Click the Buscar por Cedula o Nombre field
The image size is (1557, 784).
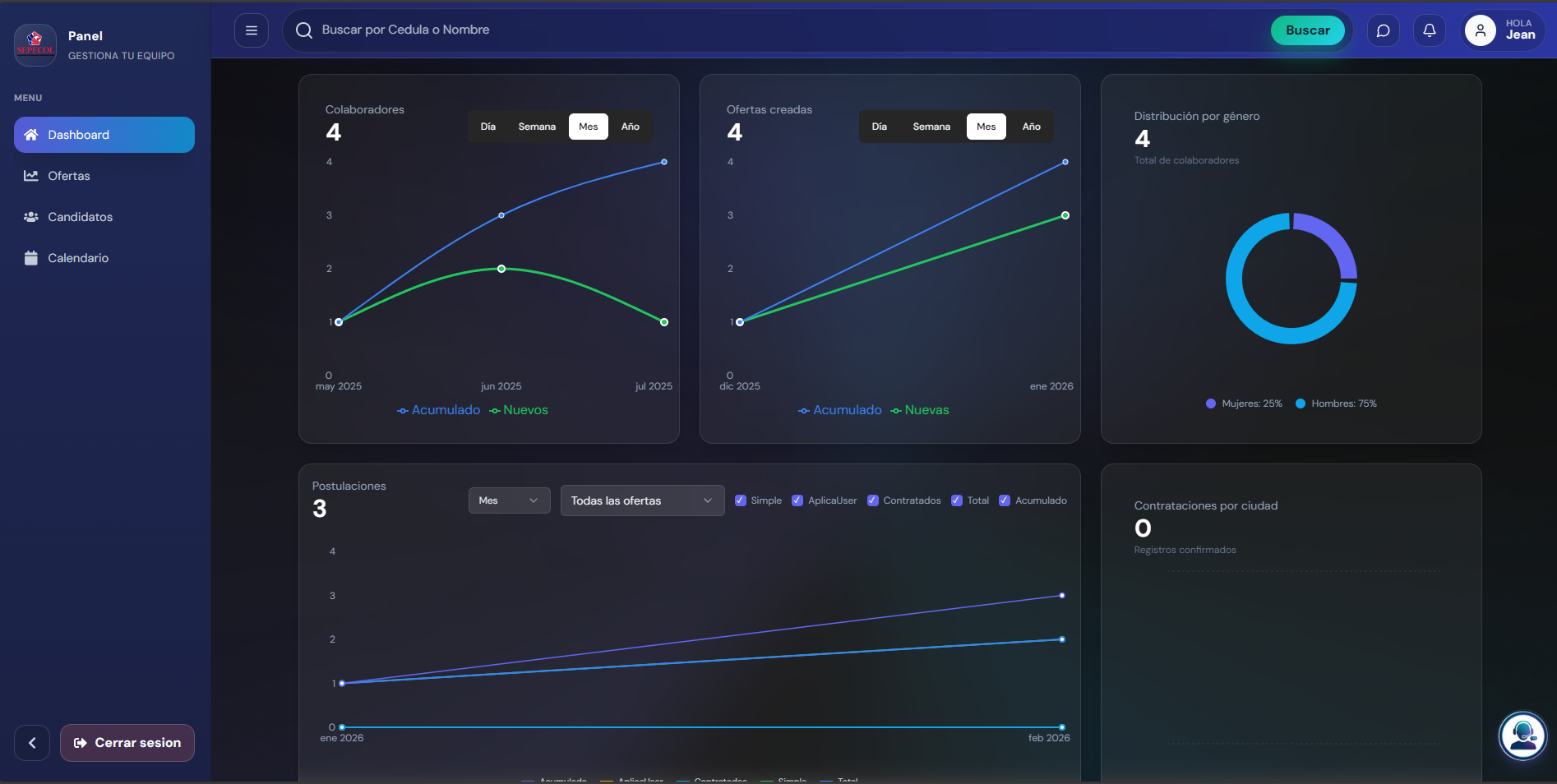click(x=740, y=30)
